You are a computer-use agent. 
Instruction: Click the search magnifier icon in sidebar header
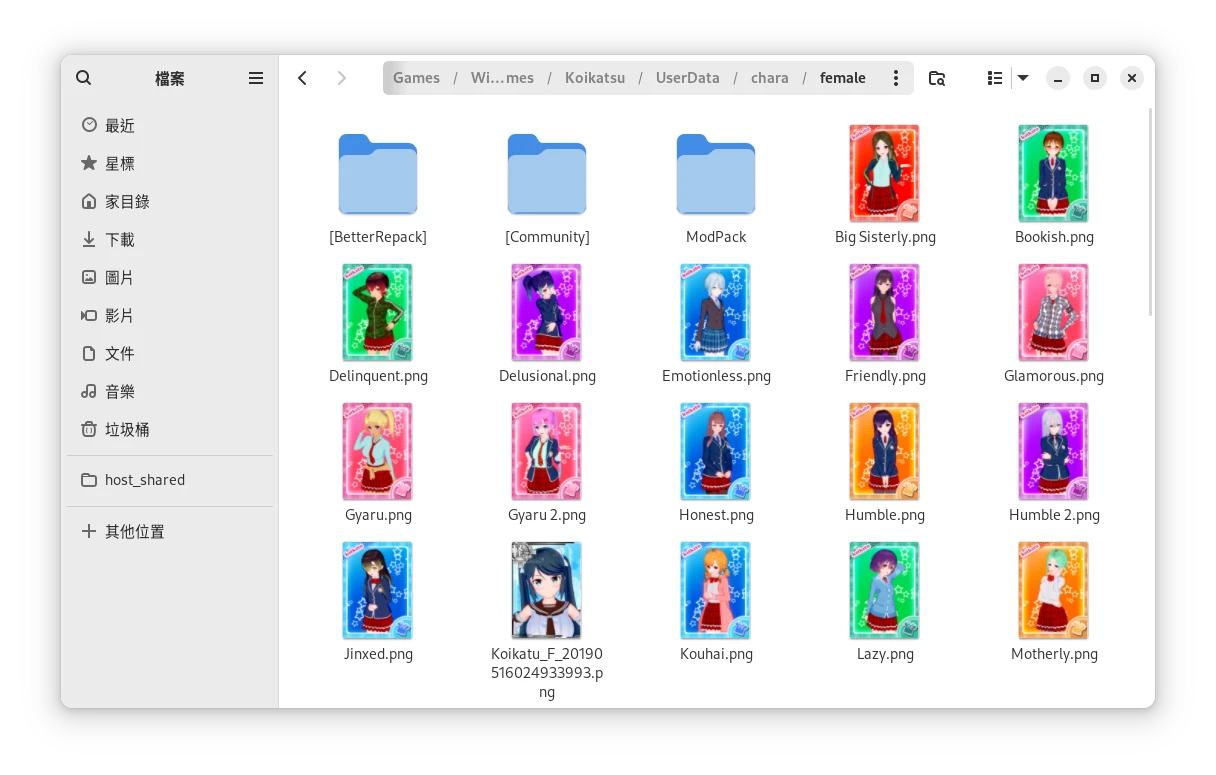[x=84, y=78]
